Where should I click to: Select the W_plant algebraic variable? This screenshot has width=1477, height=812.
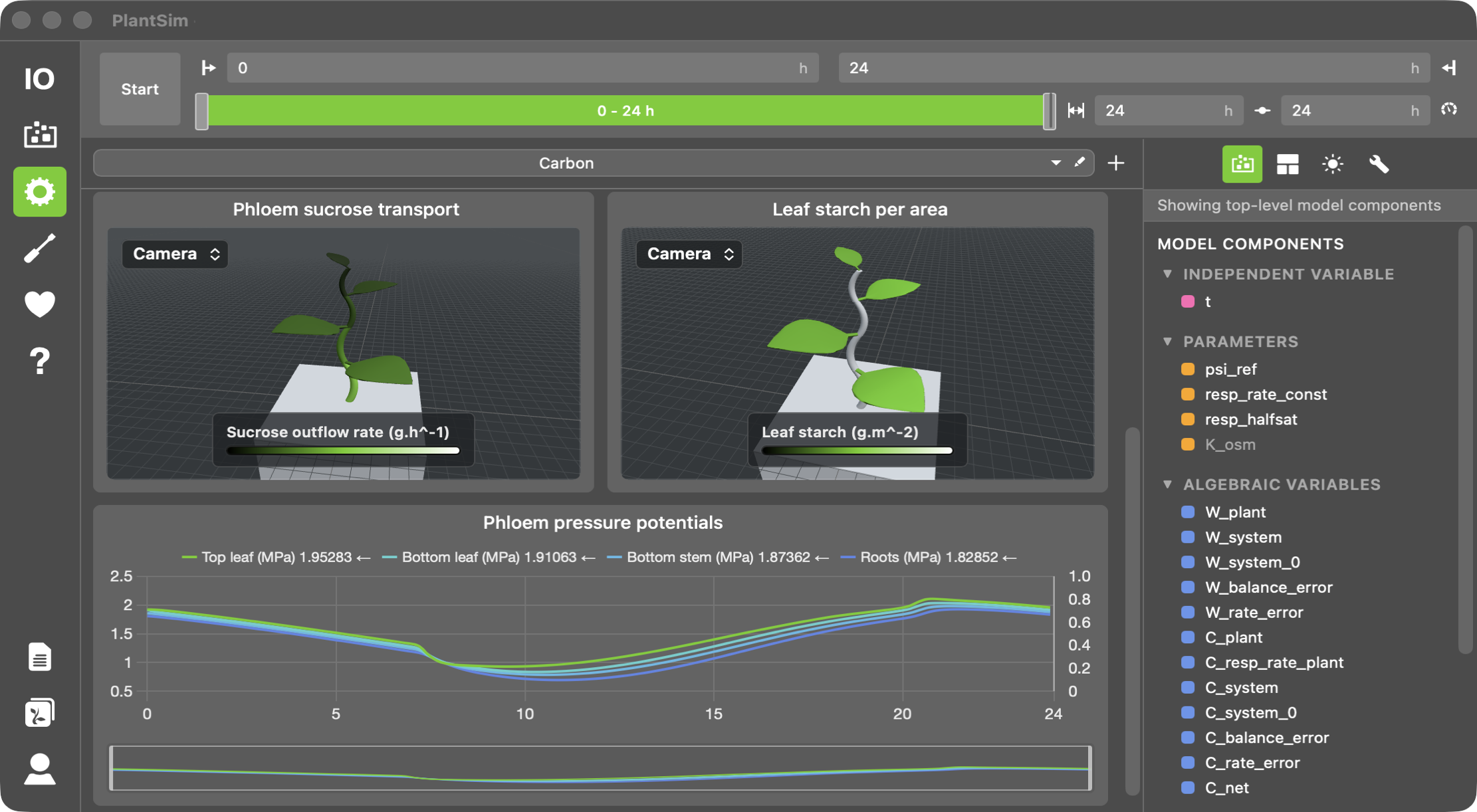tap(1235, 512)
